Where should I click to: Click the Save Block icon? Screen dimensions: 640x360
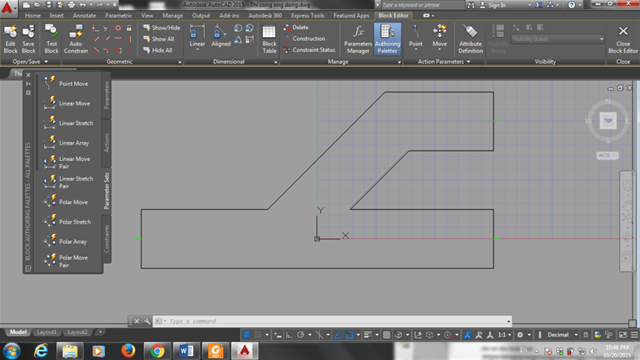(28, 39)
